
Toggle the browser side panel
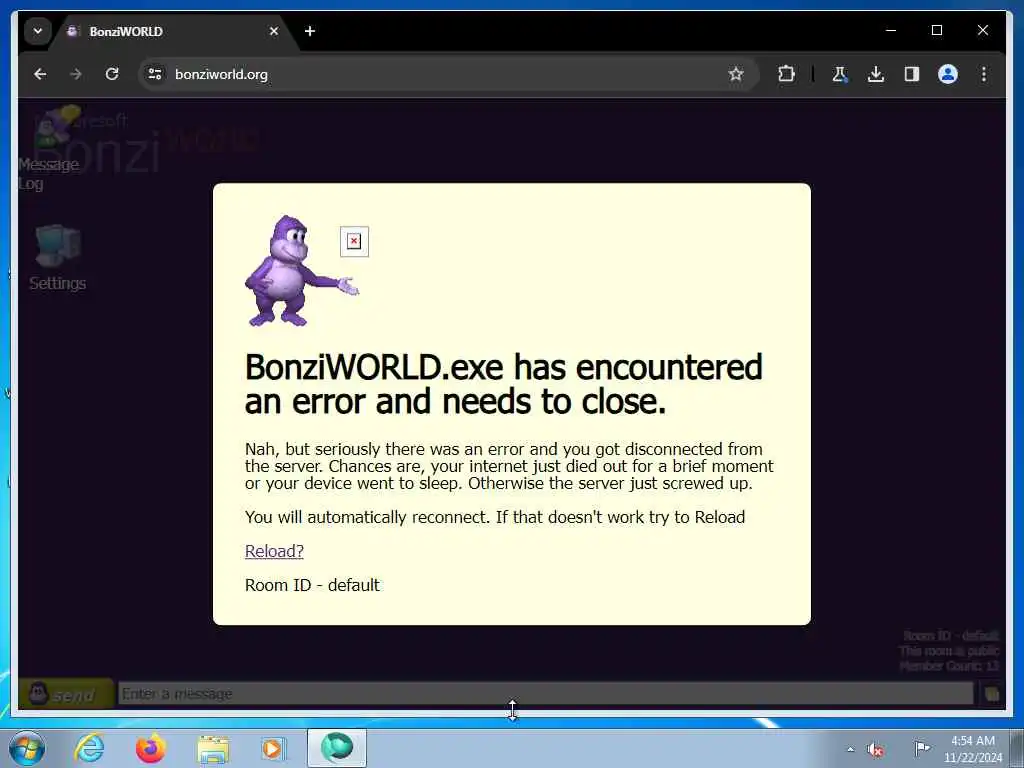tap(912, 74)
